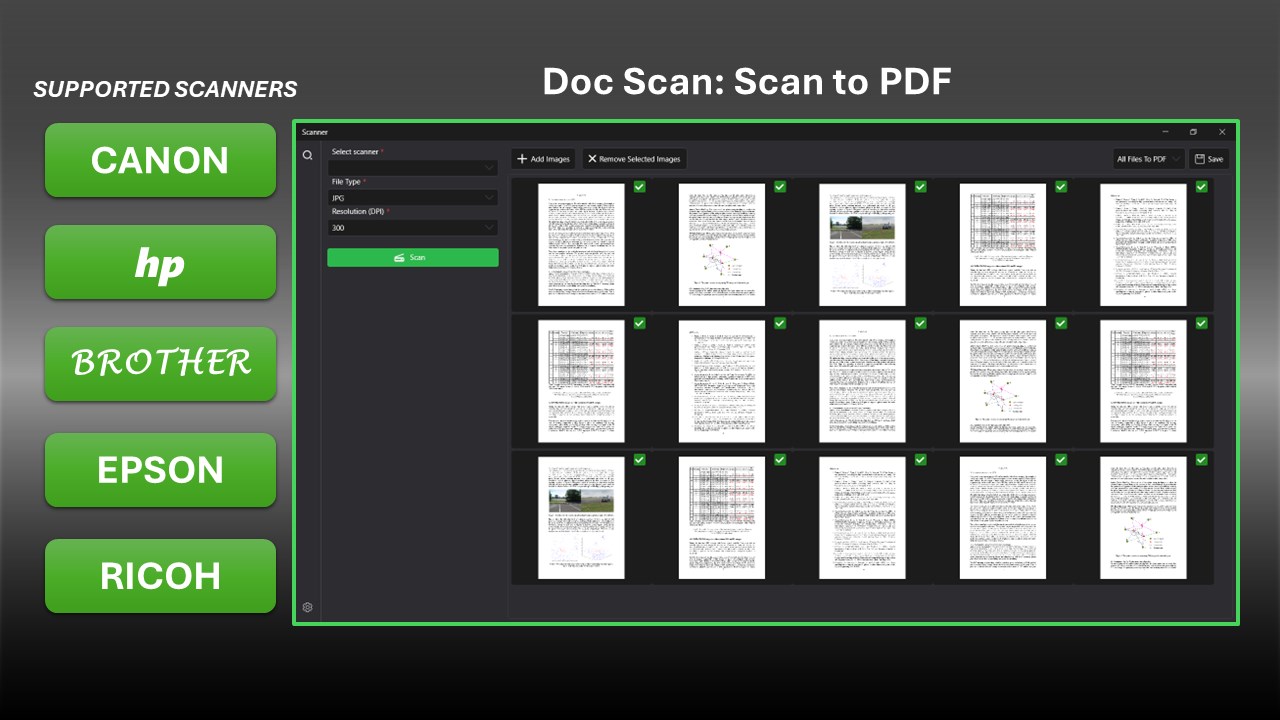This screenshot has height=720, width=1280.
Task: Click the hp supported scanner button
Action: (x=160, y=262)
